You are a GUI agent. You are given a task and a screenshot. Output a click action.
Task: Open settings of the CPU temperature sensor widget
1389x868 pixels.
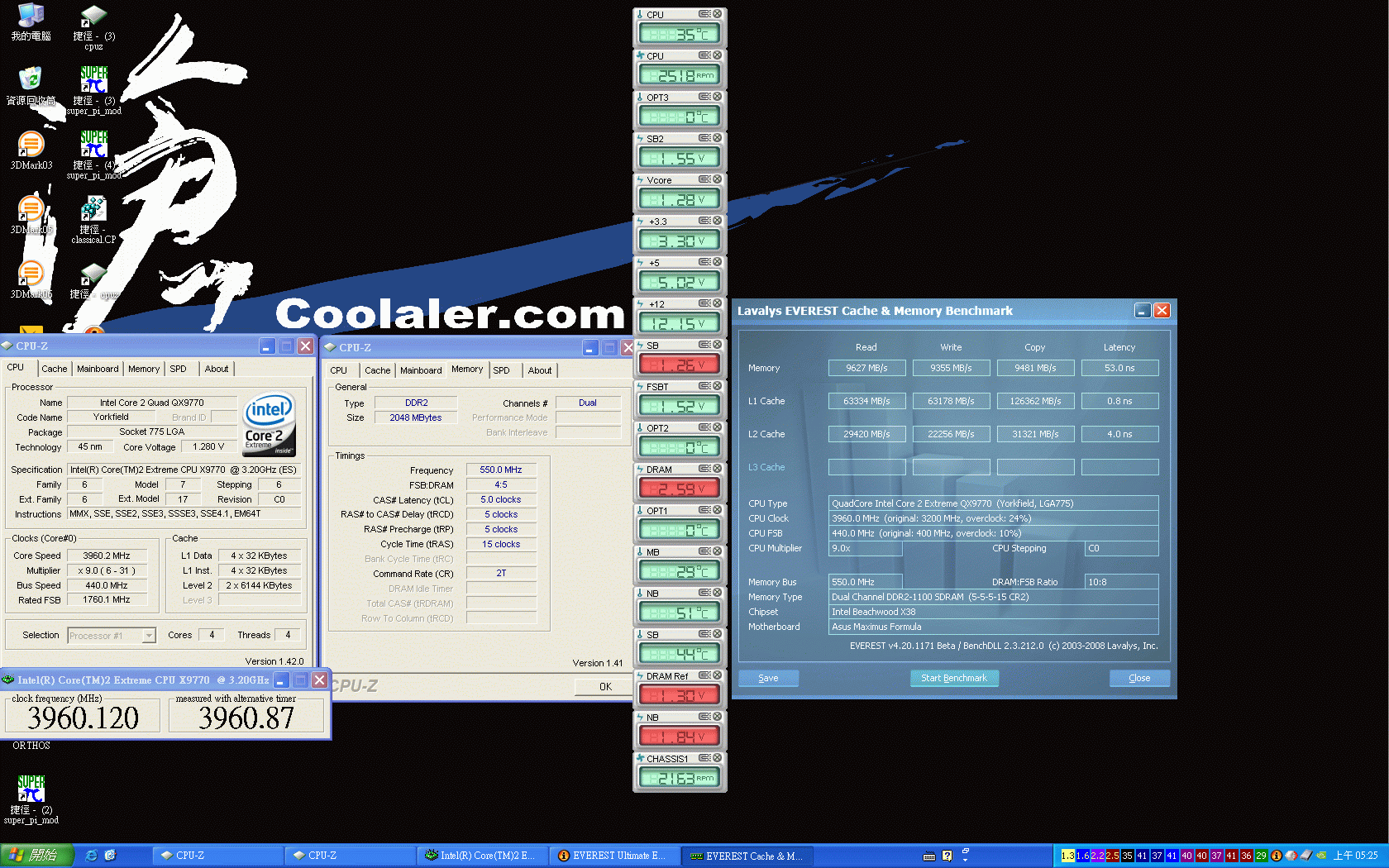coord(704,14)
